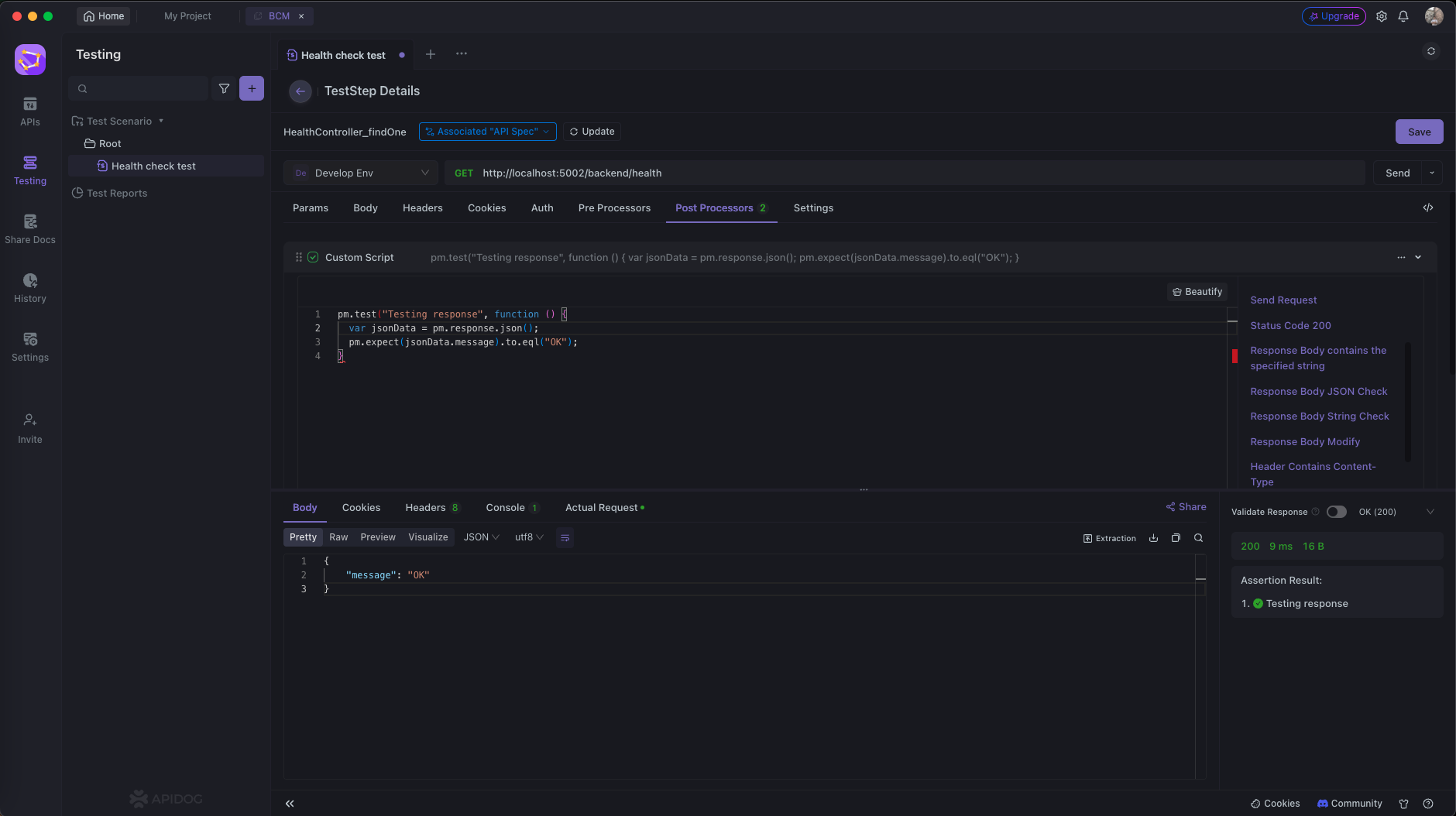Open the Console response tab
This screenshot has width=1456, height=816.
pyautogui.click(x=512, y=508)
